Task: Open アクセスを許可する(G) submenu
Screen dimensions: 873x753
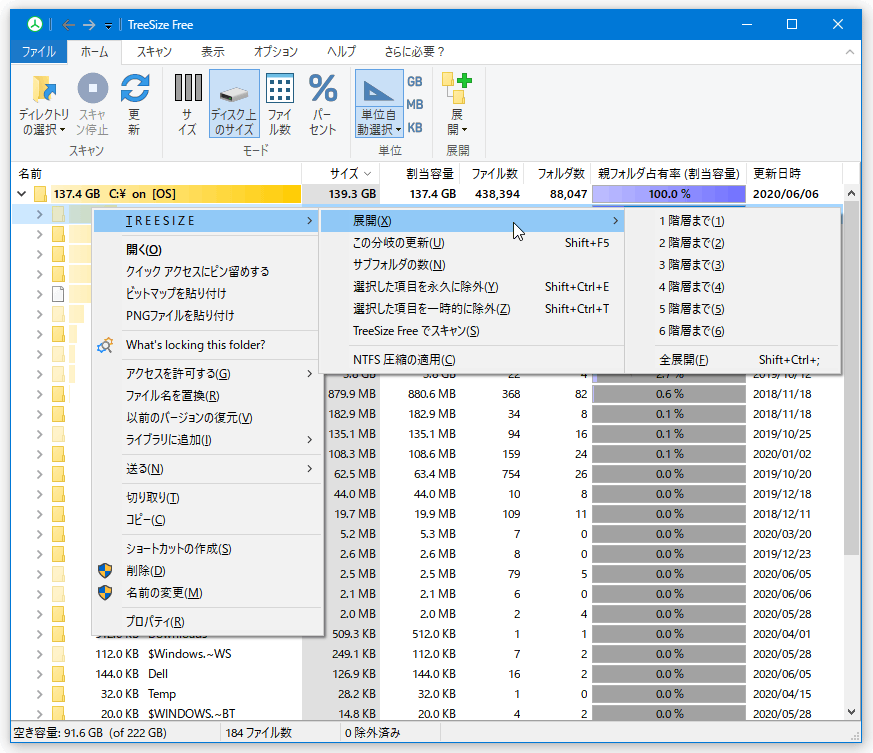Action: 206,374
